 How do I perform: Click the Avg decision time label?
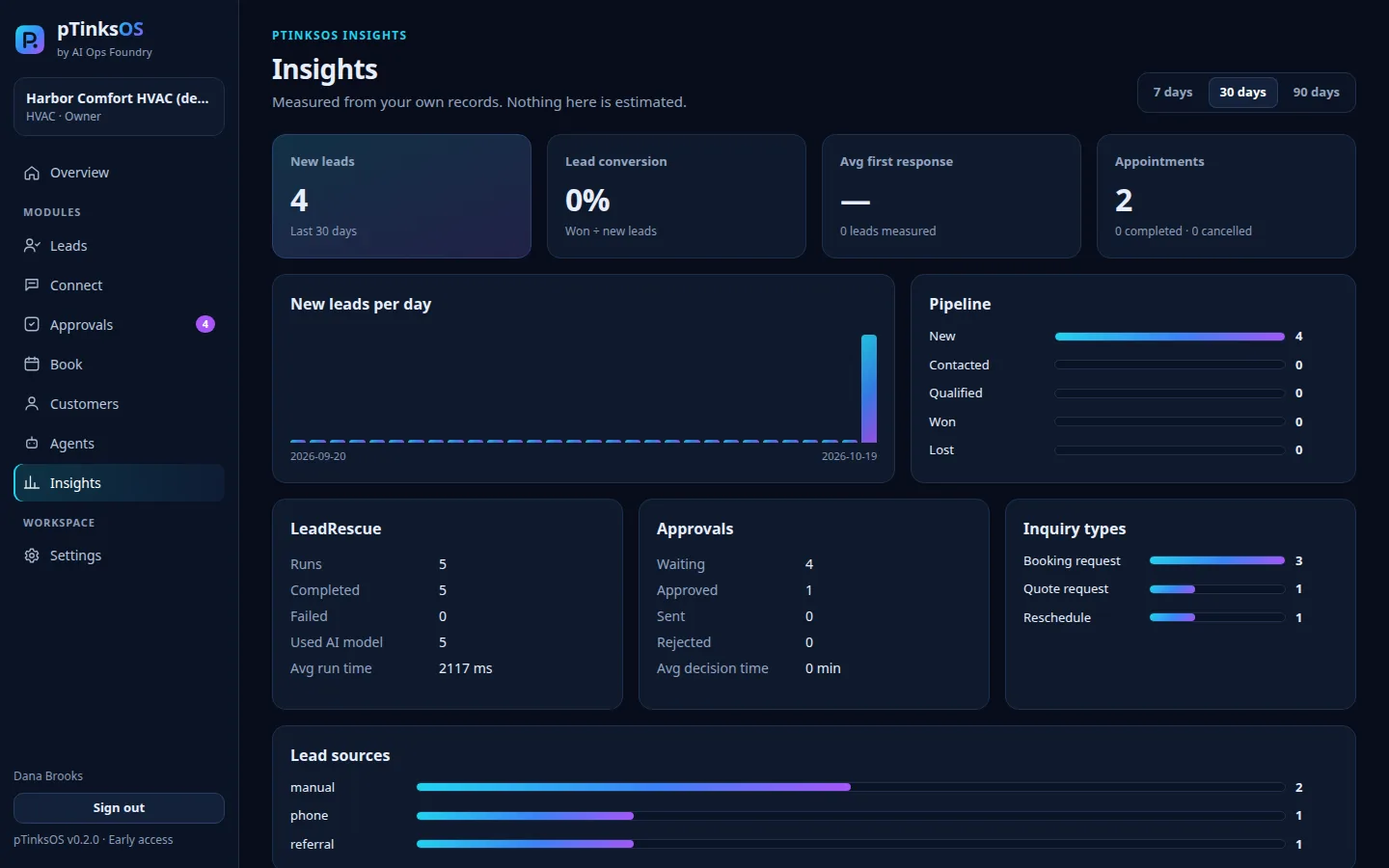713,668
